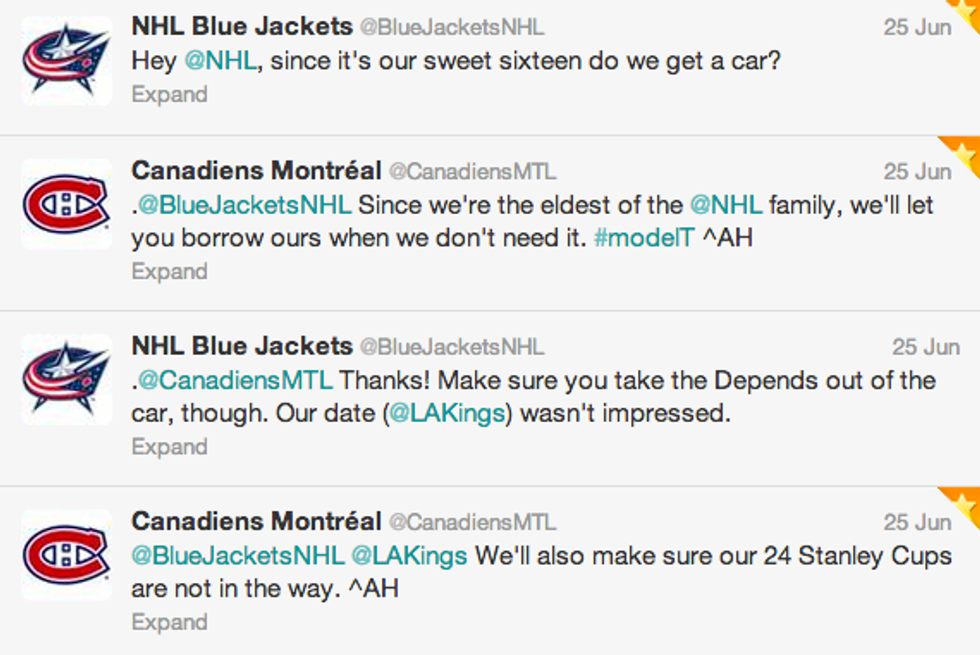Open @BlueJacketsNHL mention in the Stanley Cups tweet
Viewport: 980px width, 655px height.
click(x=238, y=556)
